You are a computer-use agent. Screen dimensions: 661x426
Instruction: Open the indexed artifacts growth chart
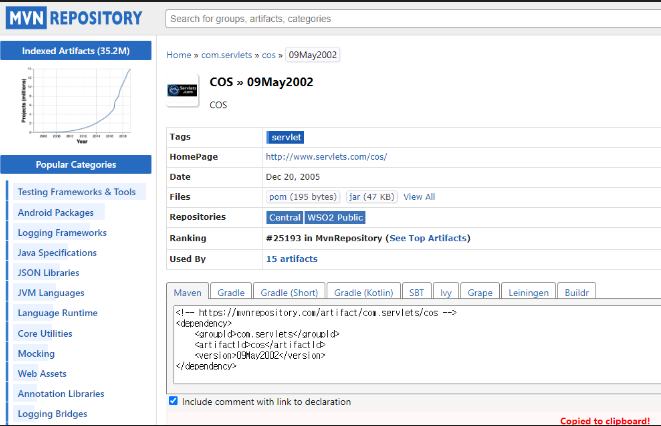click(x=77, y=105)
